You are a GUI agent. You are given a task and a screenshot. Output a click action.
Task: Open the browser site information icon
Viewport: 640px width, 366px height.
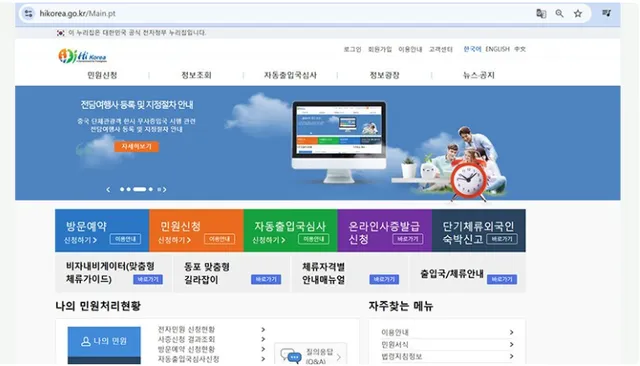(x=28, y=13)
